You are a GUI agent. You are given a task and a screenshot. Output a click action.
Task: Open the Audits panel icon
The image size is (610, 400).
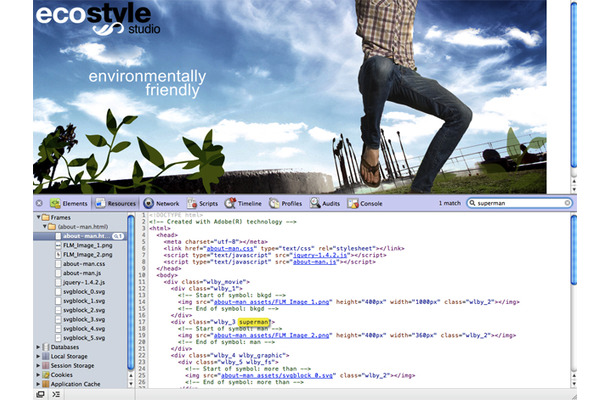pos(315,203)
